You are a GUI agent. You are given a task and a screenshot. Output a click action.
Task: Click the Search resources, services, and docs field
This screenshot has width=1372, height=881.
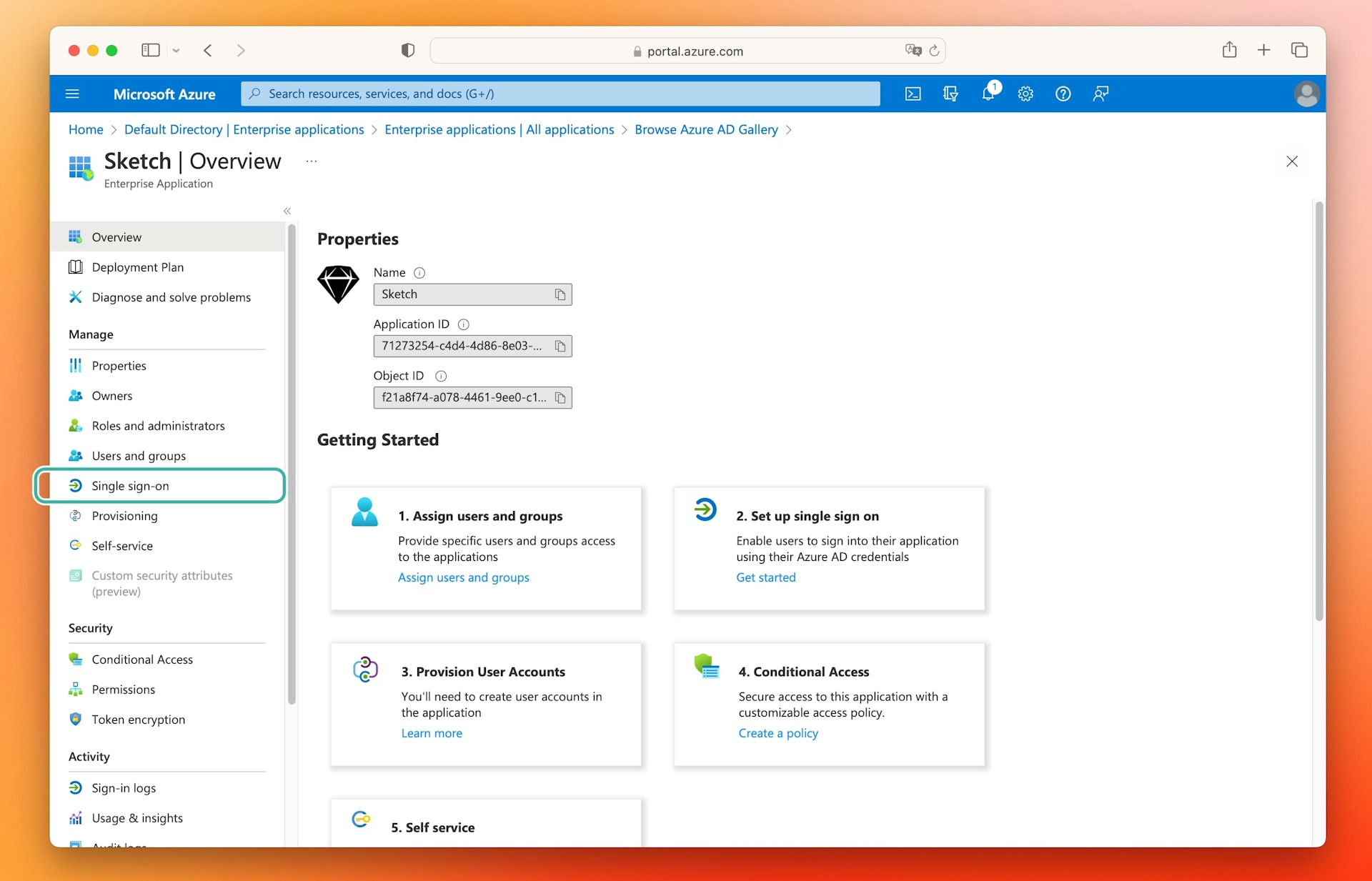click(x=560, y=94)
